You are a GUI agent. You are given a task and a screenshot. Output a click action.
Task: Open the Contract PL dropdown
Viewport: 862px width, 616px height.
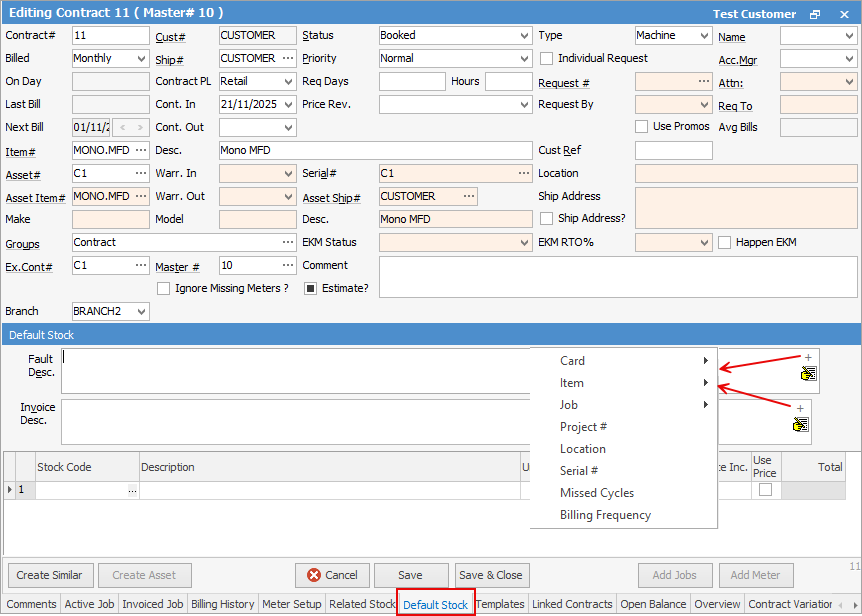288,81
